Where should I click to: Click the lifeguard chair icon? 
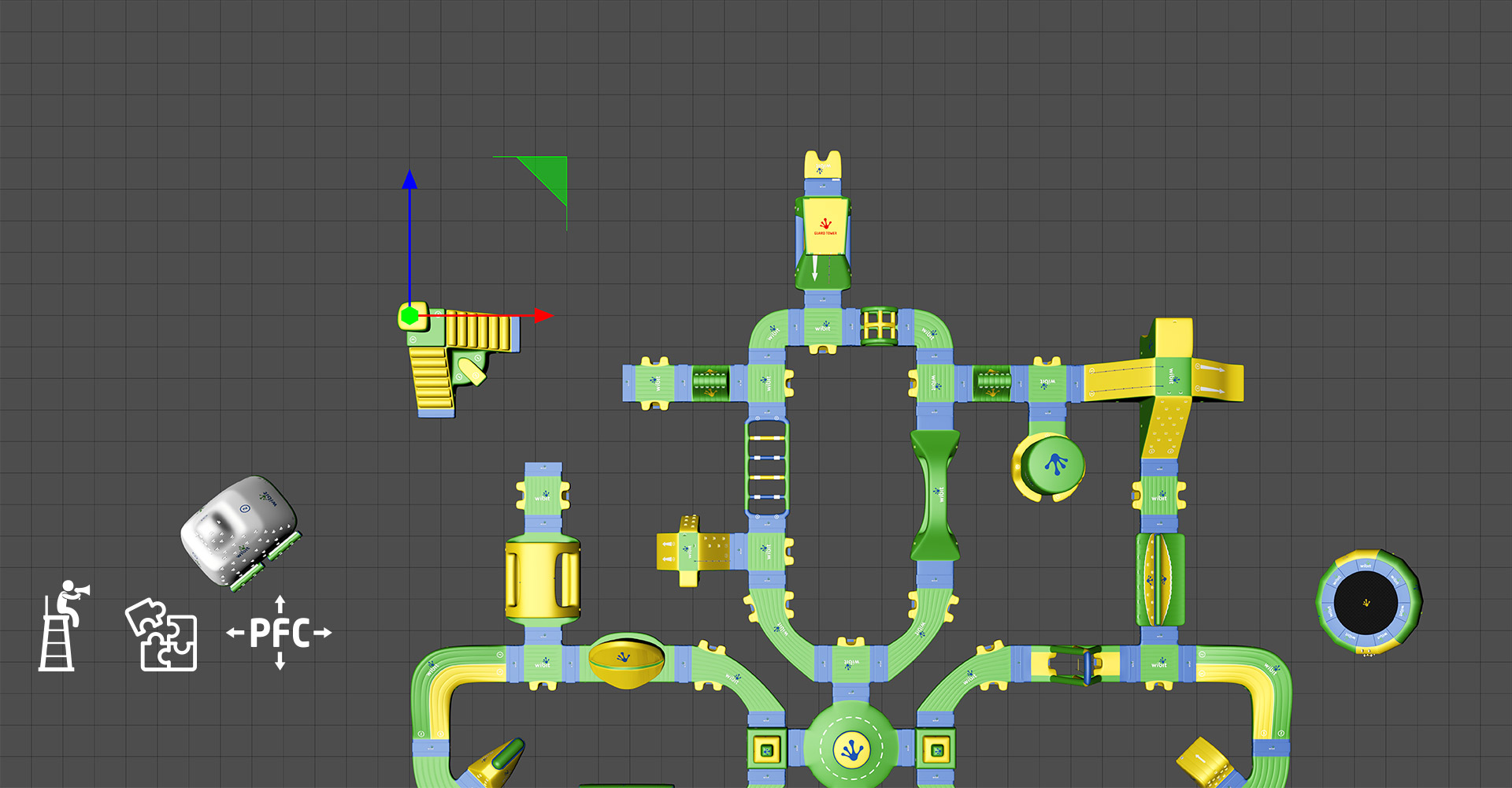point(61,626)
